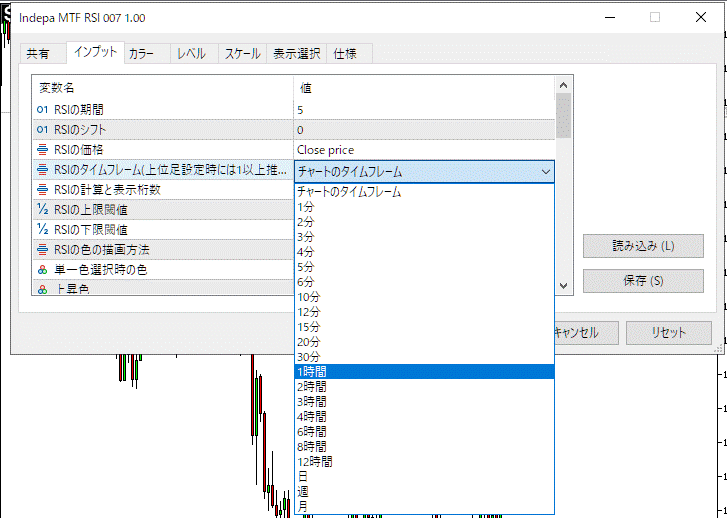This screenshot has height=518, width=727.
Task: Click the Close price value cell
Action: pyautogui.click(x=424, y=150)
